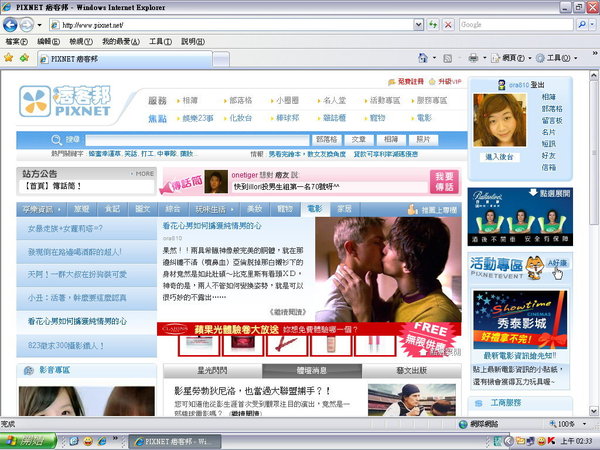Click the Google search box in toolbar
The height and width of the screenshot is (450, 600).
click(x=516, y=24)
